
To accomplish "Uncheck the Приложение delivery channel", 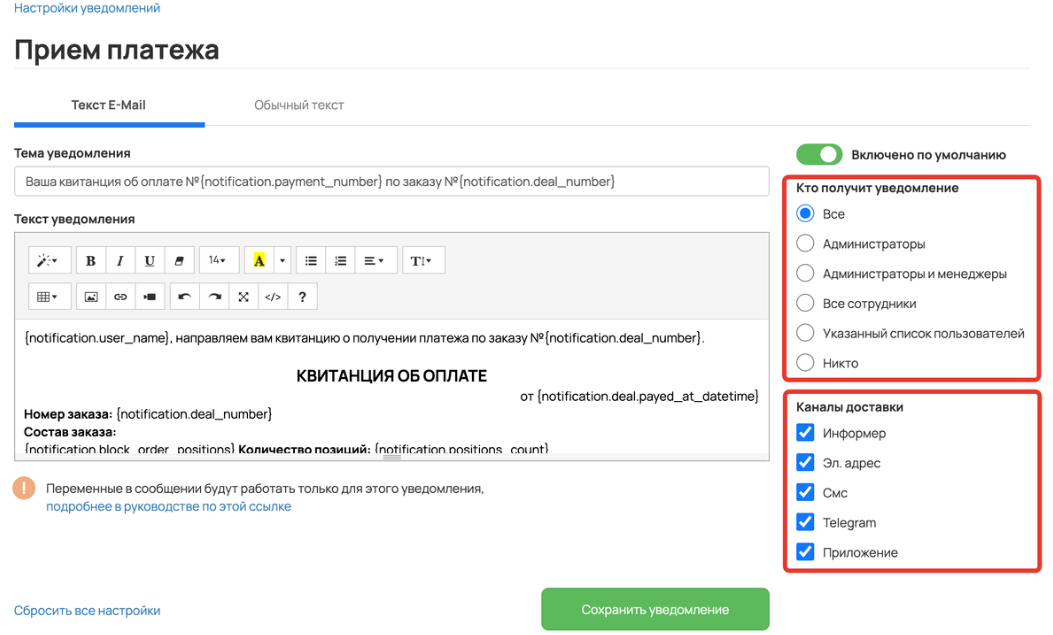I will click(x=805, y=552).
